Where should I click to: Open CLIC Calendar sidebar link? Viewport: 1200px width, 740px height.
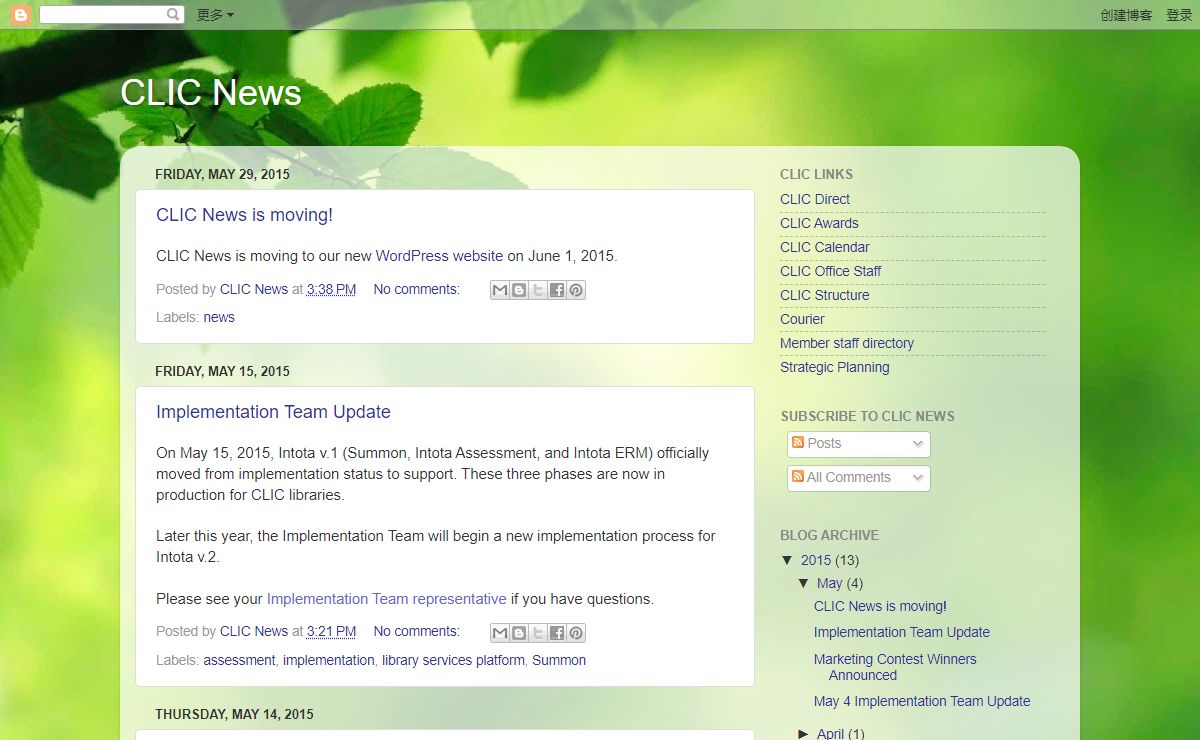[825, 247]
